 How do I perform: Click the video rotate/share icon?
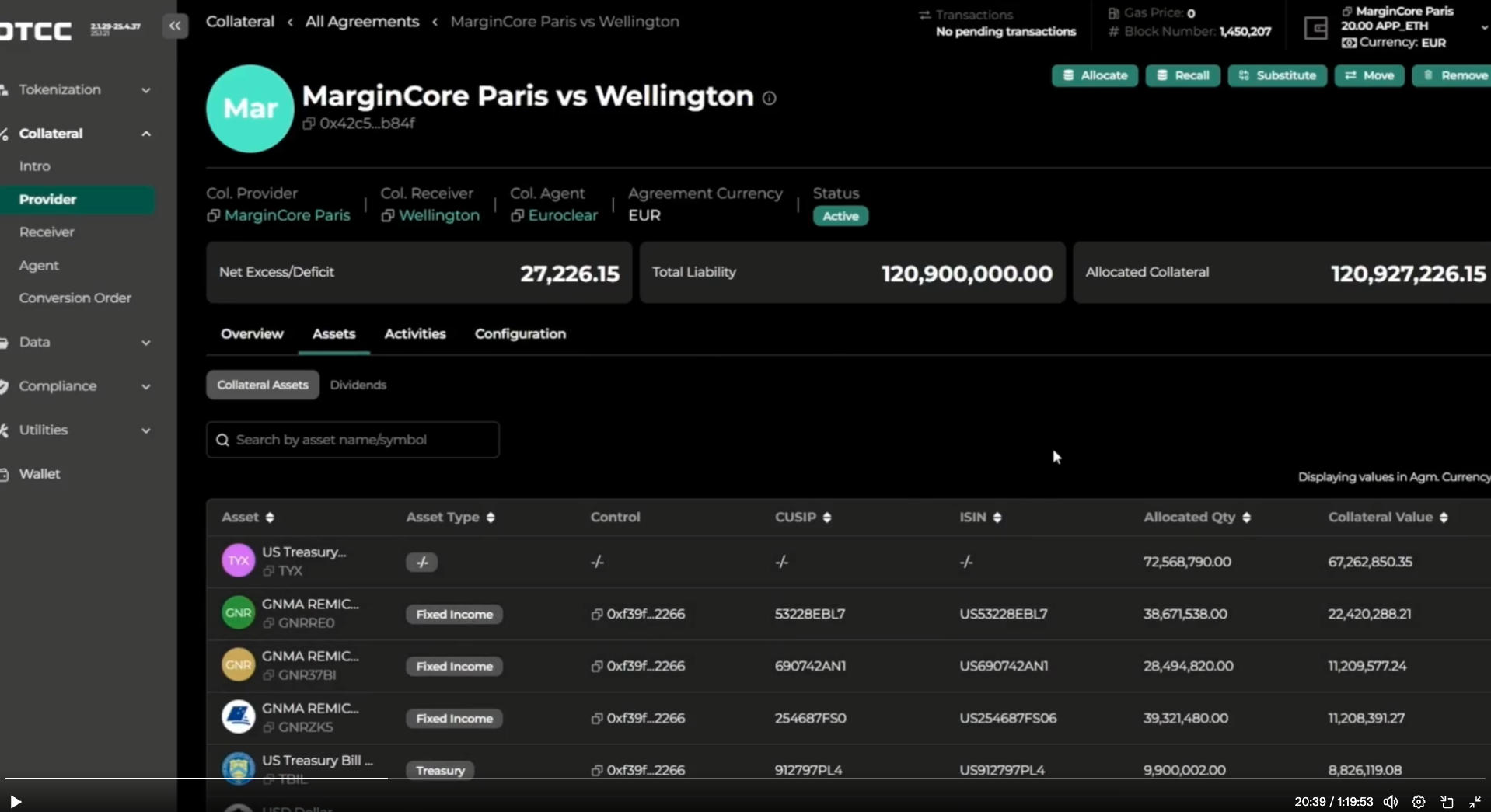[1447, 802]
